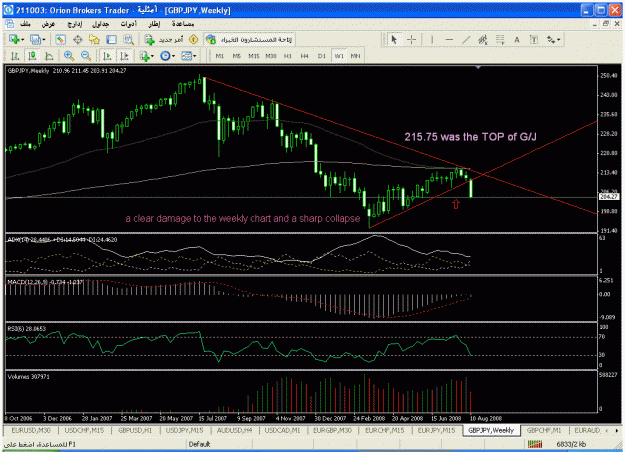The width and height of the screenshot is (625, 452).
Task: Open the Tools menu (أدوات)
Action: tap(128, 24)
